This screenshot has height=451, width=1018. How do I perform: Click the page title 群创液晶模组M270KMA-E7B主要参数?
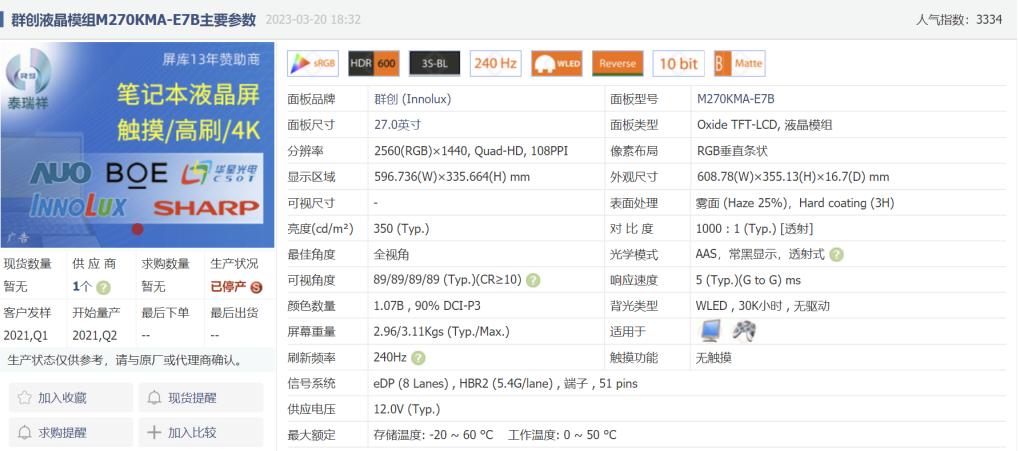[134, 19]
